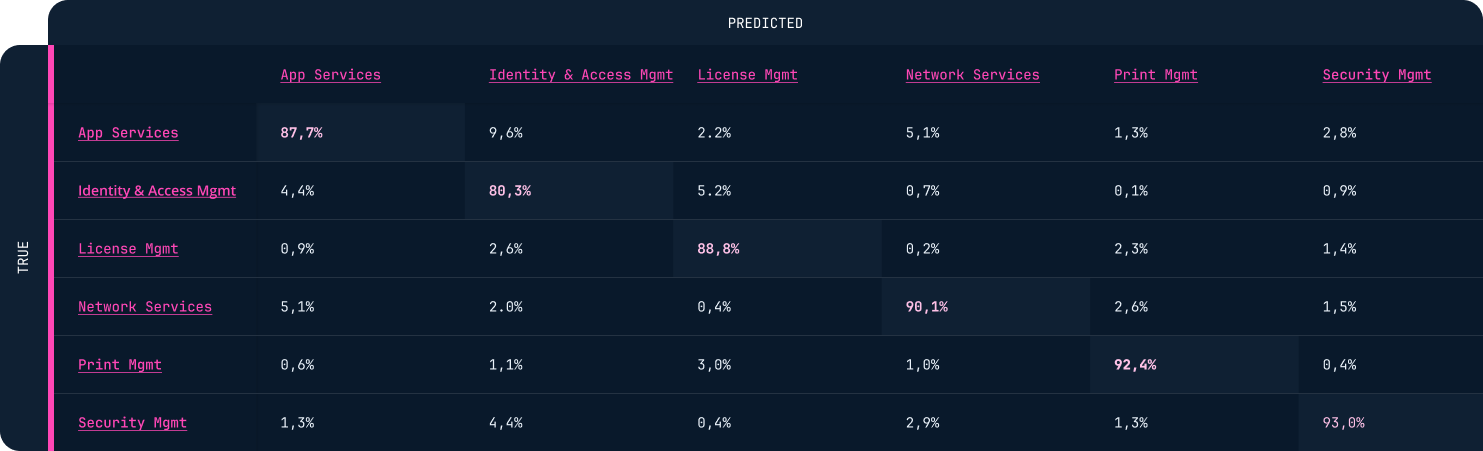Image resolution: width=1483 pixels, height=451 pixels.
Task: Open the Network Services row label
Action: pyautogui.click(x=145, y=307)
